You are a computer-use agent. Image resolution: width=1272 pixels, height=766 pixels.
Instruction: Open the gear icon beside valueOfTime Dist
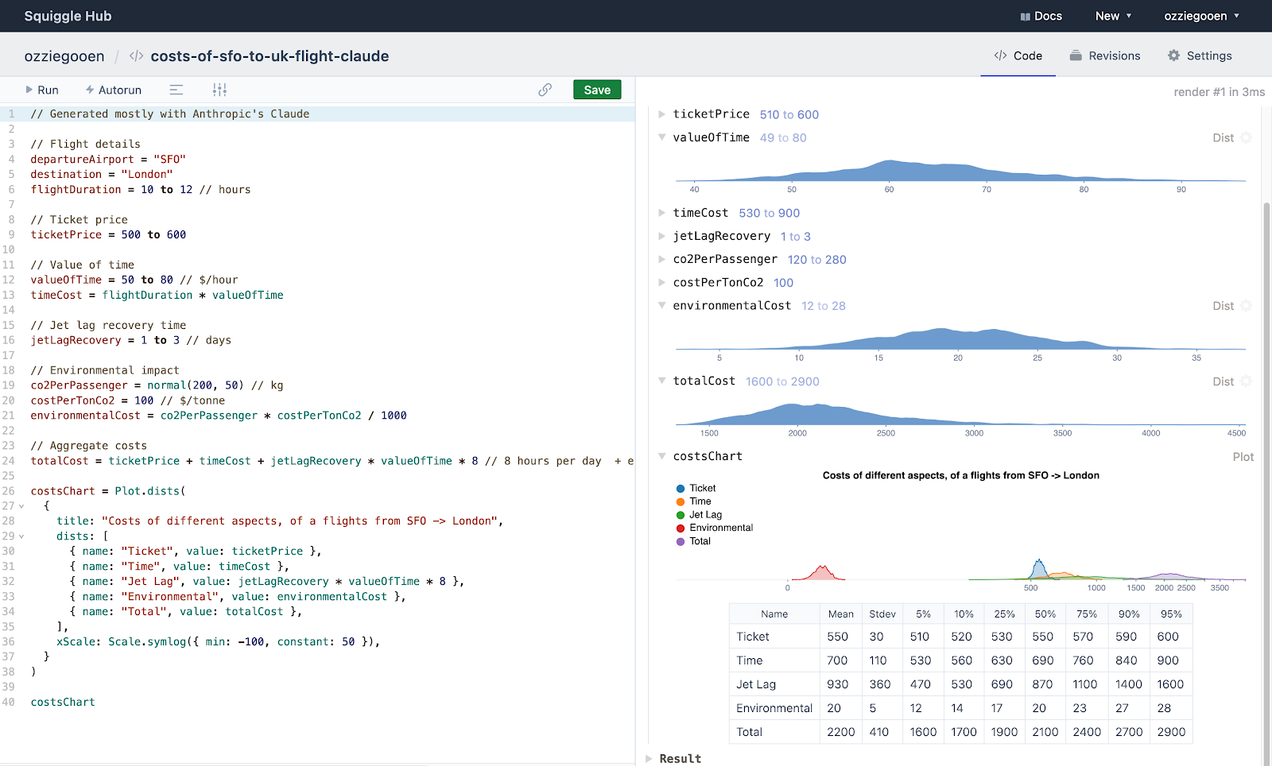click(x=1248, y=137)
